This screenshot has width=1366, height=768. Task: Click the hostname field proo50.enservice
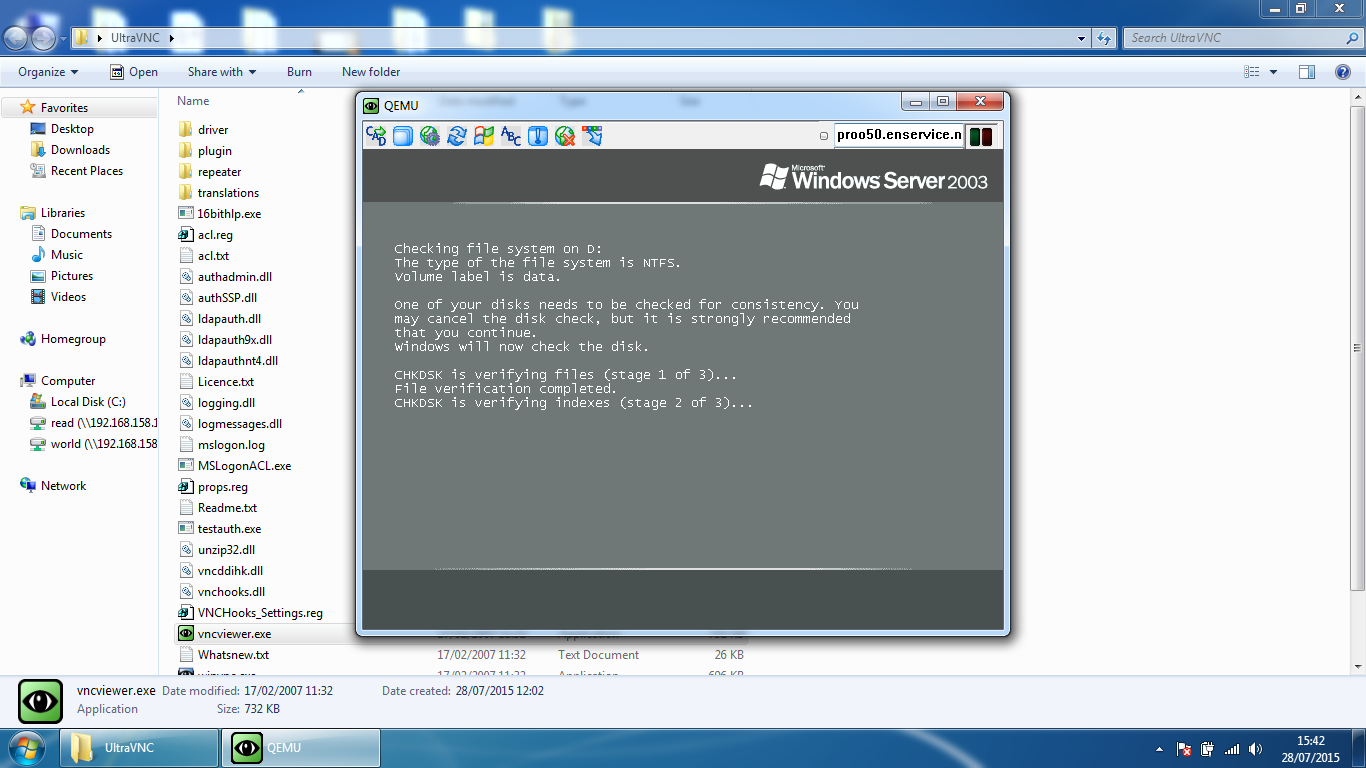pos(899,135)
